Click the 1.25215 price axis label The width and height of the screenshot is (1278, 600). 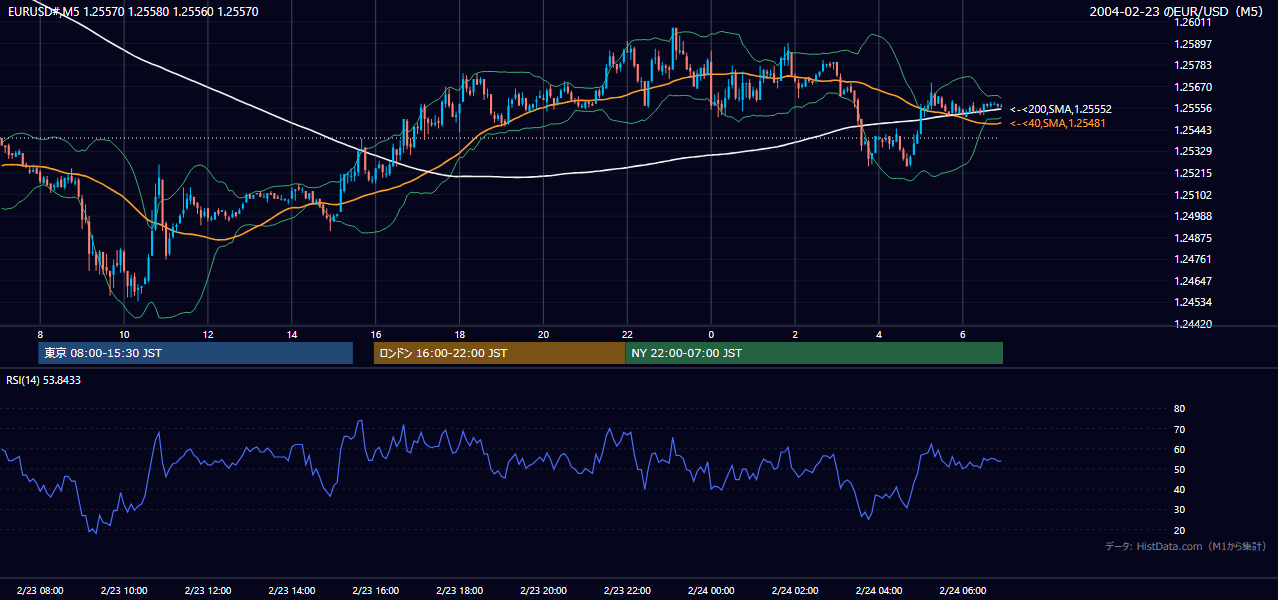tap(1194, 173)
